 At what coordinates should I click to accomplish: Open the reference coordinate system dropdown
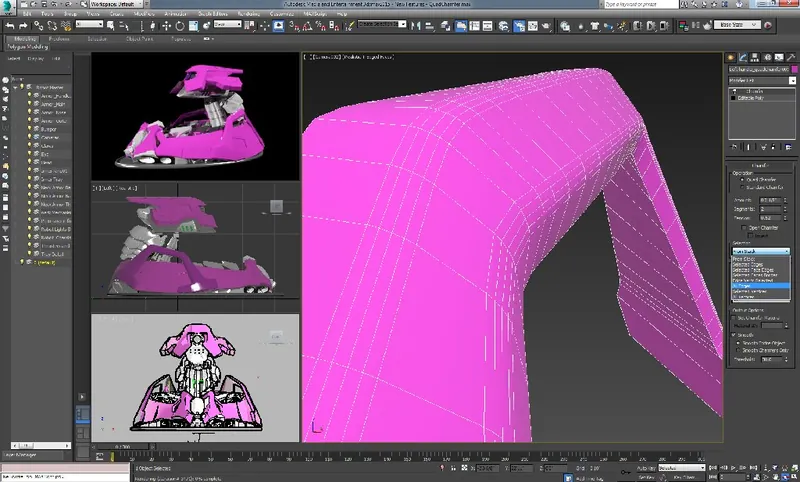227,24
